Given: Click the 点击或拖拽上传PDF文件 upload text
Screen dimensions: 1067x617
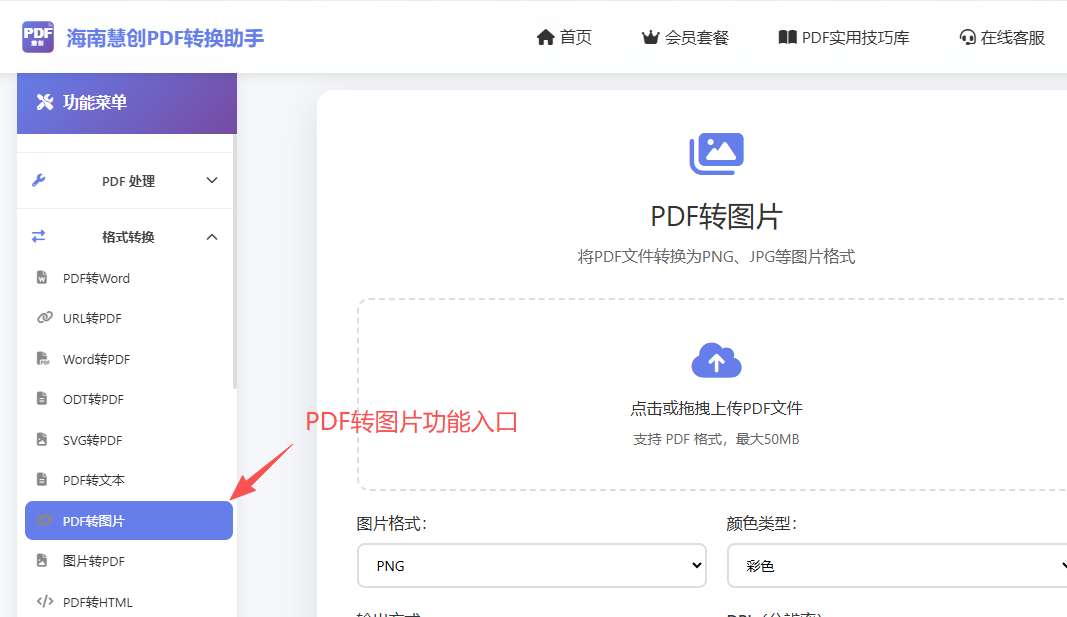Looking at the screenshot, I should tap(717, 408).
